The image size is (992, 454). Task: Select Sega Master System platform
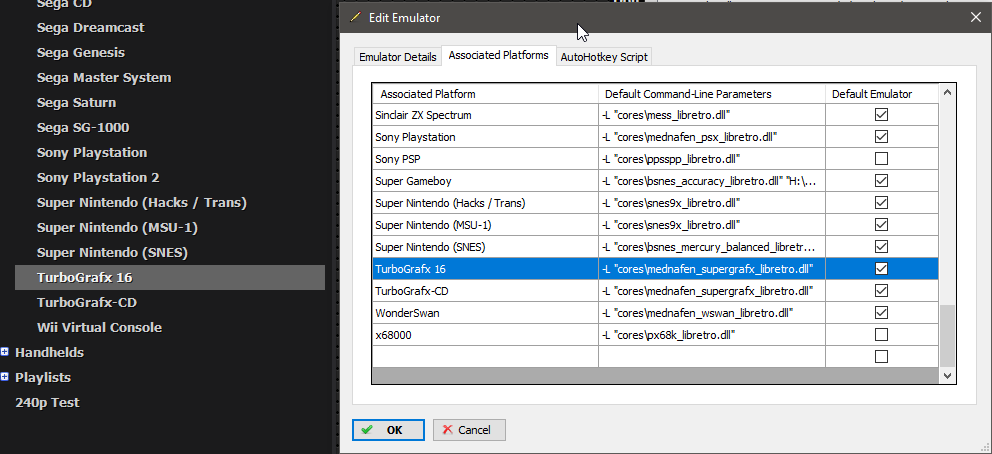(x=104, y=78)
